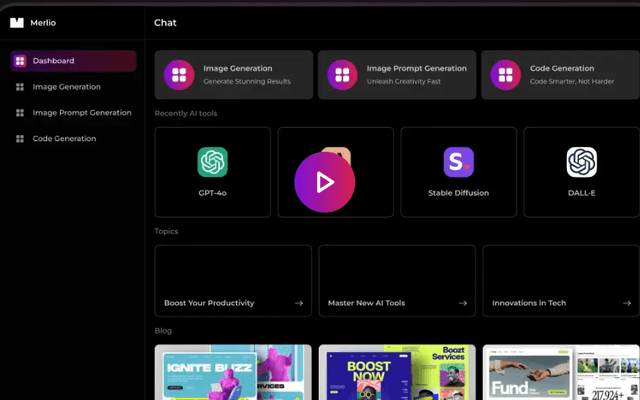Image resolution: width=640 pixels, height=400 pixels.
Task: Select the GPT-4o tool label
Action: (213, 193)
